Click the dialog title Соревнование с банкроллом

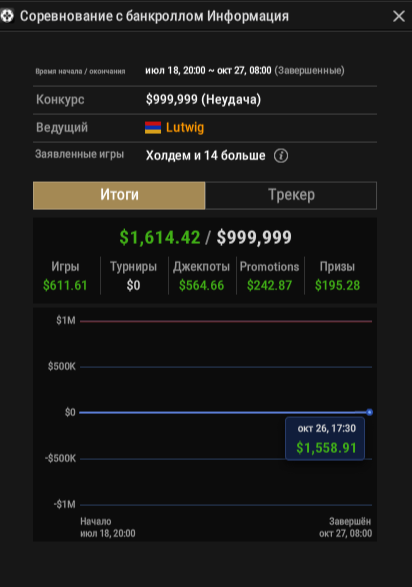[x=112, y=16]
